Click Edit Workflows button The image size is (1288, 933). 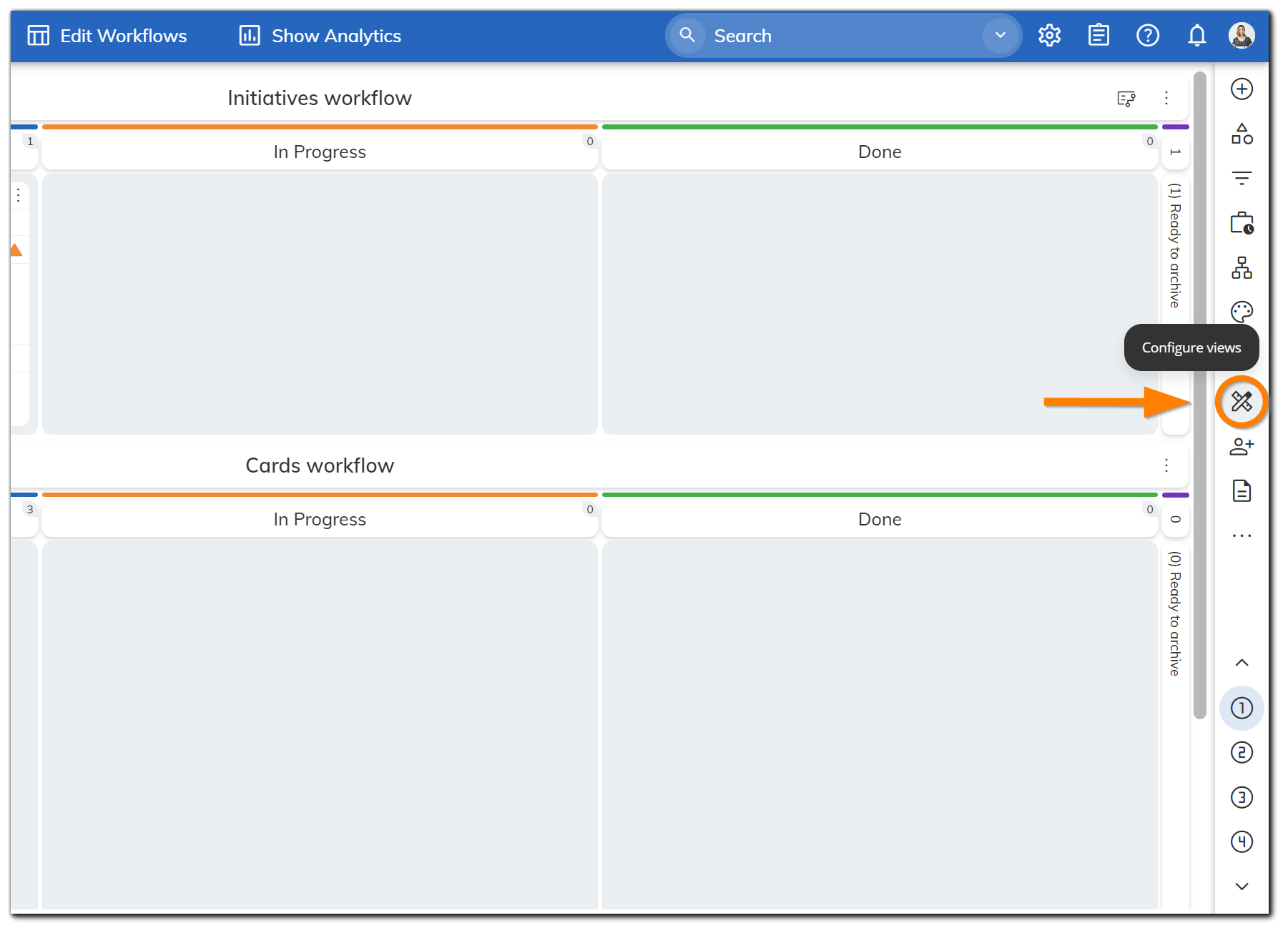[107, 36]
